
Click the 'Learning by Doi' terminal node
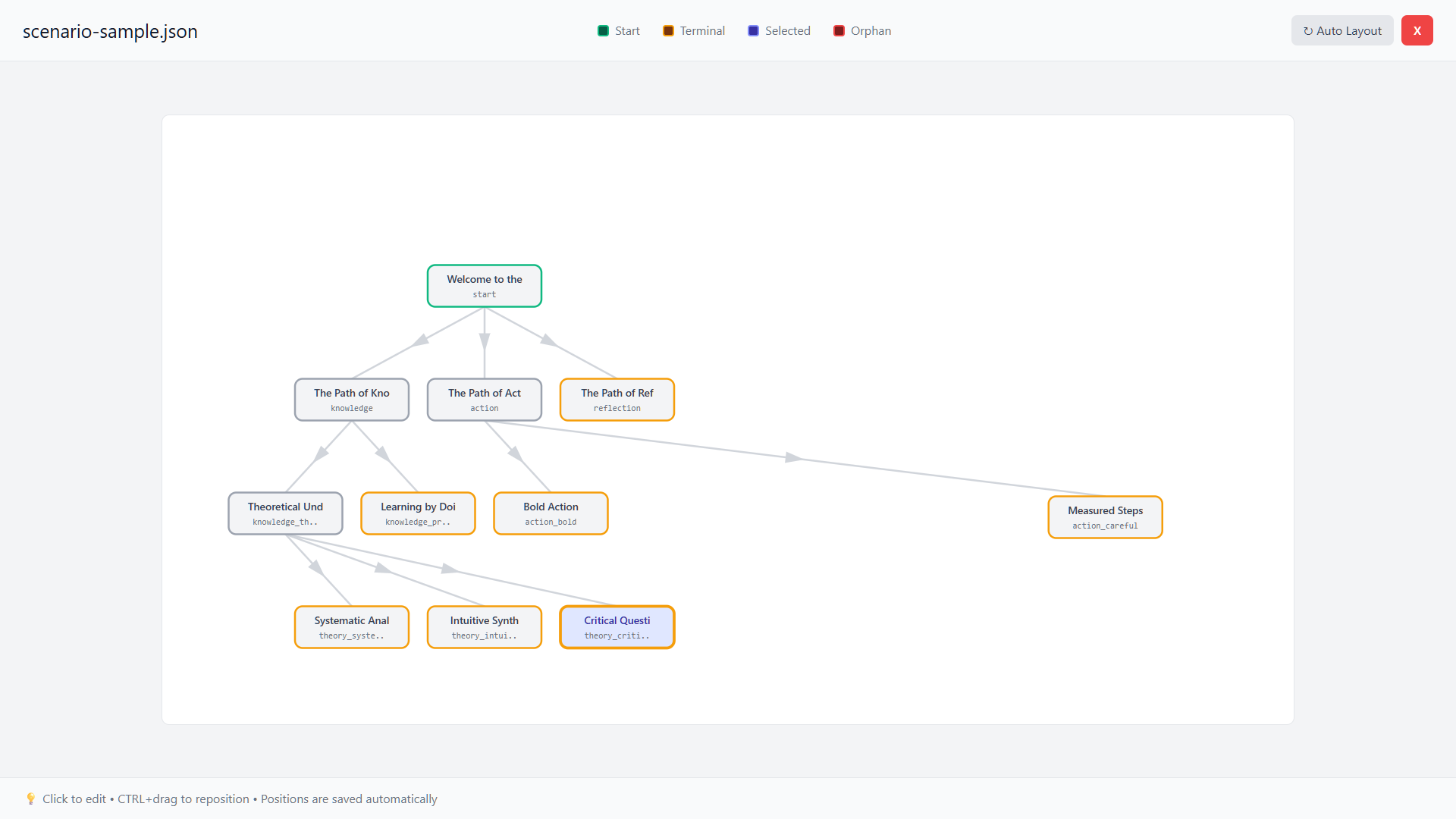[x=418, y=513]
